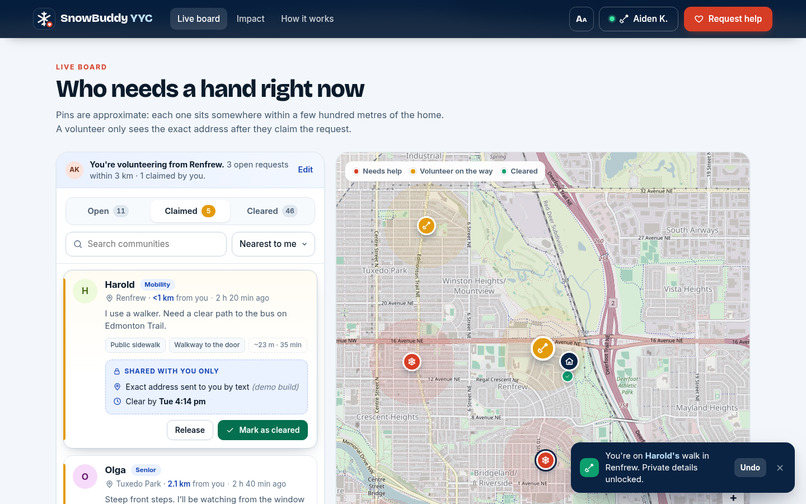Screen dimensions: 806x504
Task: Select the orange shovel pin near Tuxedo Park
Action: (x=426, y=225)
